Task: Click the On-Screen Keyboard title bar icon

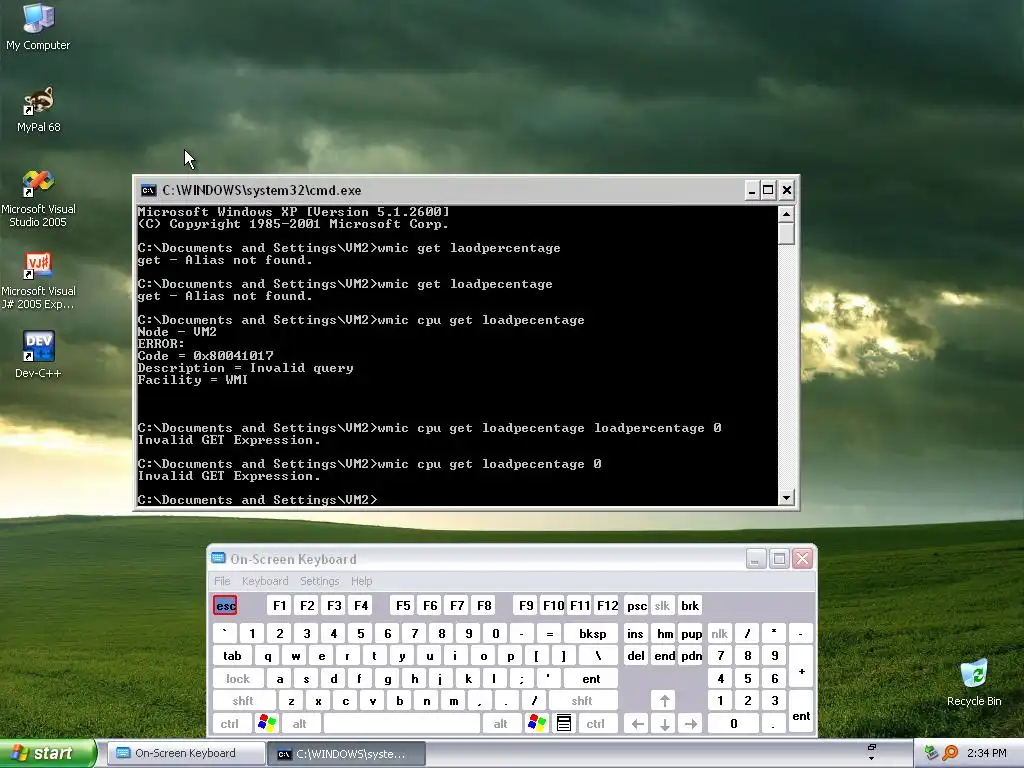Action: (218, 558)
